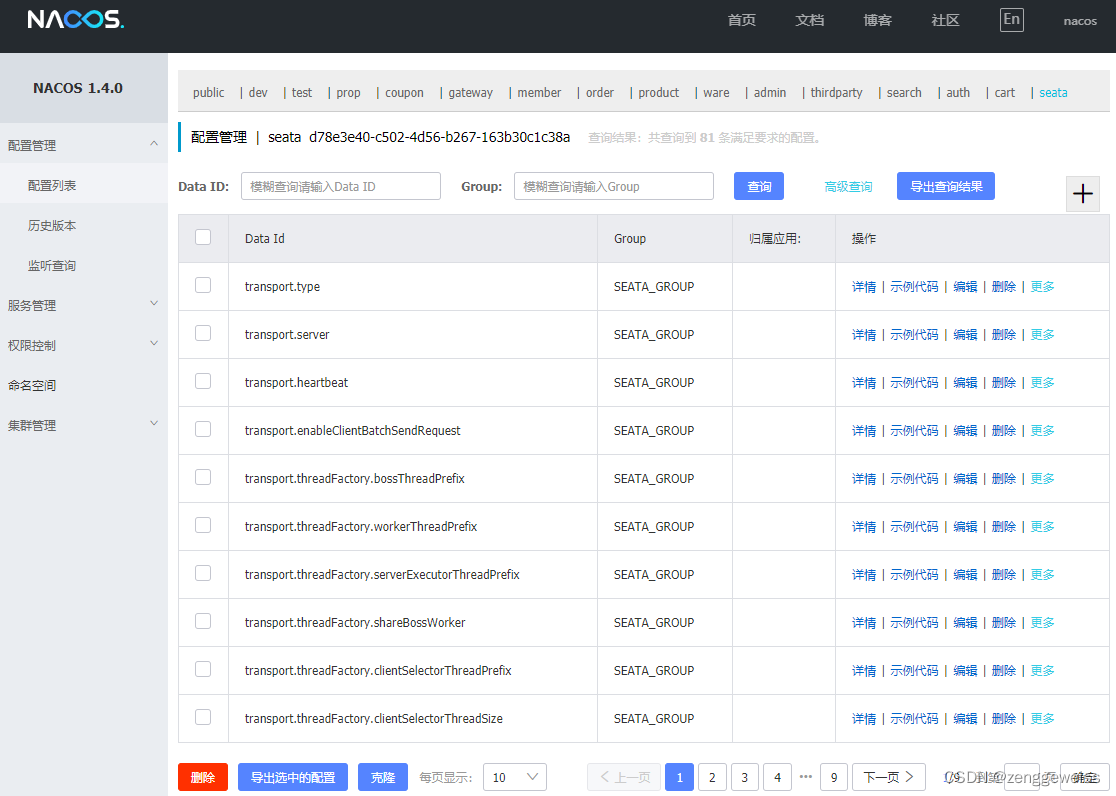Switch to the gateway namespace tab
This screenshot has height=796, width=1116.
(470, 93)
